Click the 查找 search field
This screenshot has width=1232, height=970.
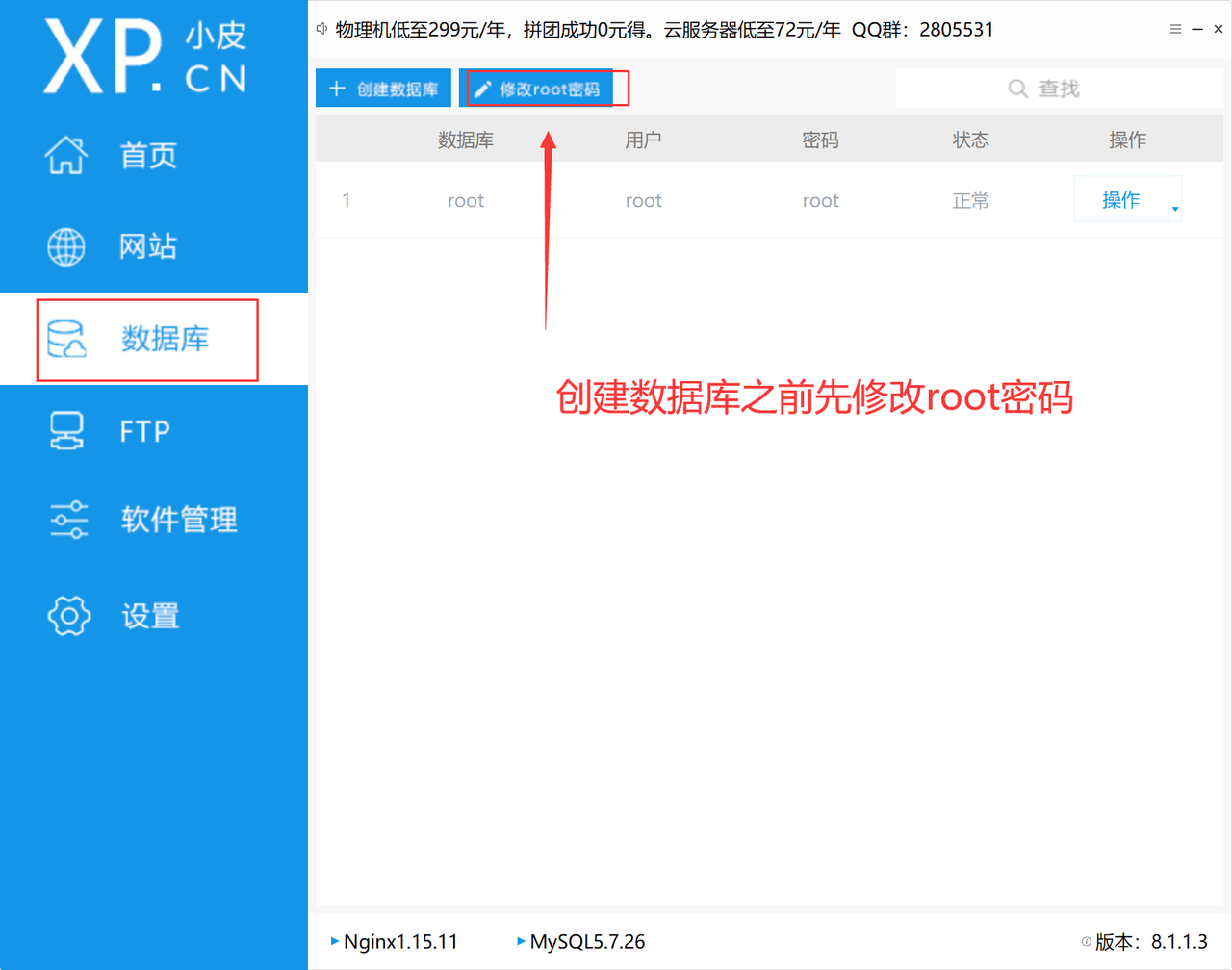pos(1059,89)
